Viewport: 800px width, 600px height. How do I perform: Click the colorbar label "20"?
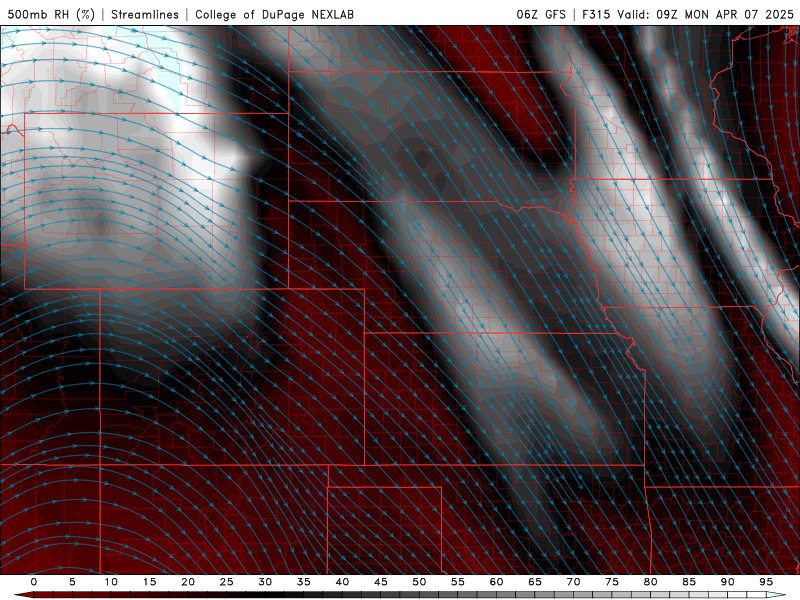[x=188, y=582]
